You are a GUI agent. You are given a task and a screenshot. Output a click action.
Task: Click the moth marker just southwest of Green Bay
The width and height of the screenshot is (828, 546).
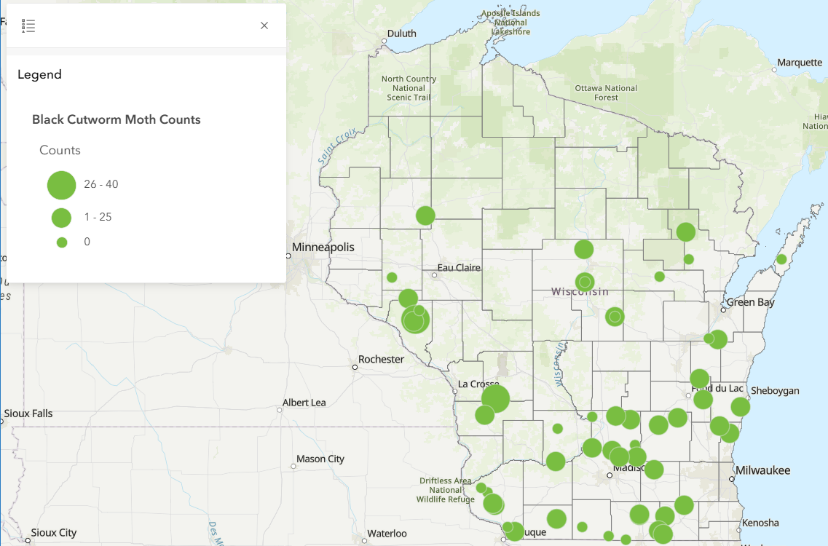pyautogui.click(x=718, y=339)
